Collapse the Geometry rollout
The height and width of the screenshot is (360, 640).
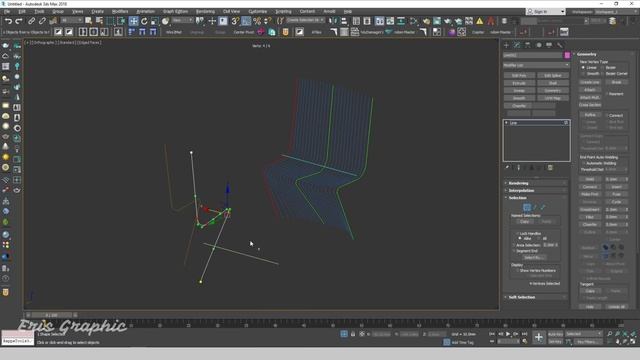[x=604, y=54]
